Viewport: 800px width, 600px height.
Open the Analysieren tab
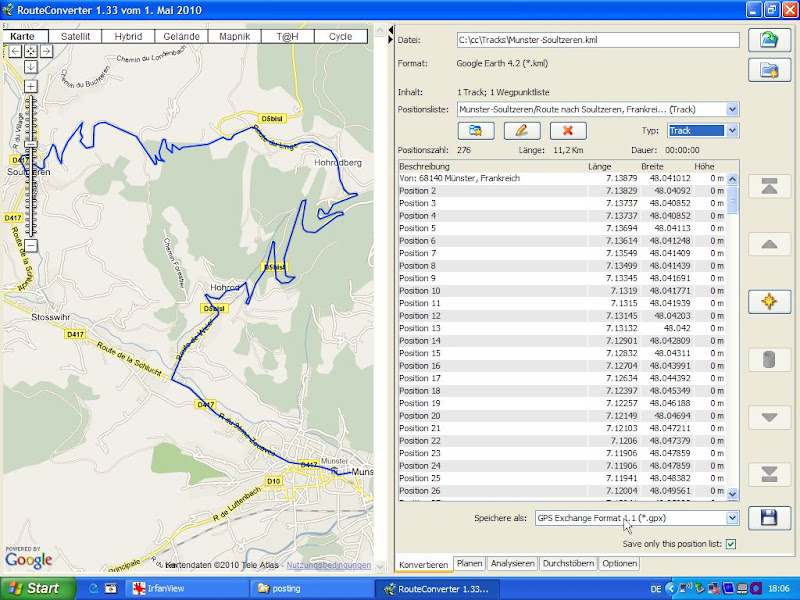pos(512,563)
